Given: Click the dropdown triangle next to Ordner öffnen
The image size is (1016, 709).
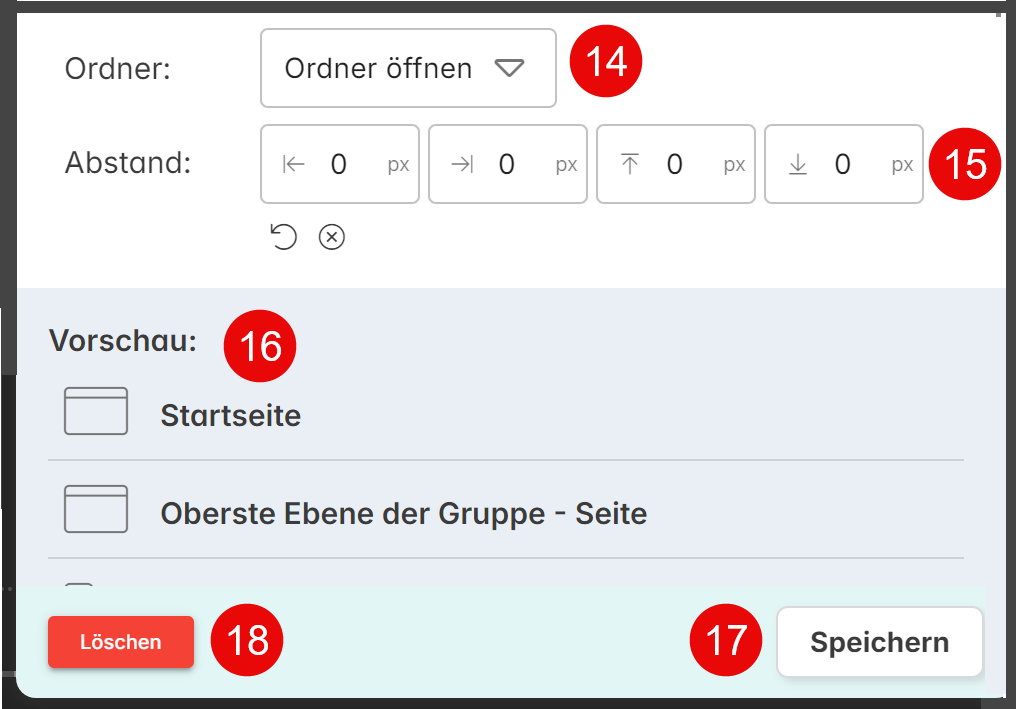Looking at the screenshot, I should 509,68.
